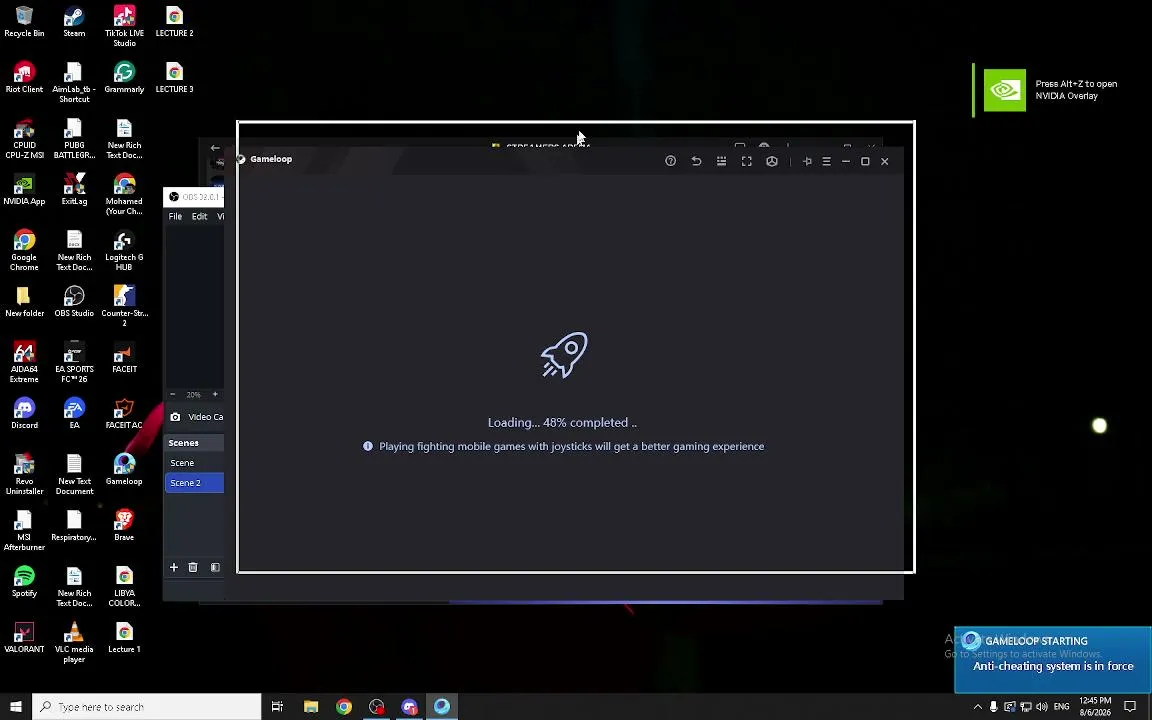Open Gameloop keymapping grid icon
This screenshot has width=1152, height=720.
(721, 161)
